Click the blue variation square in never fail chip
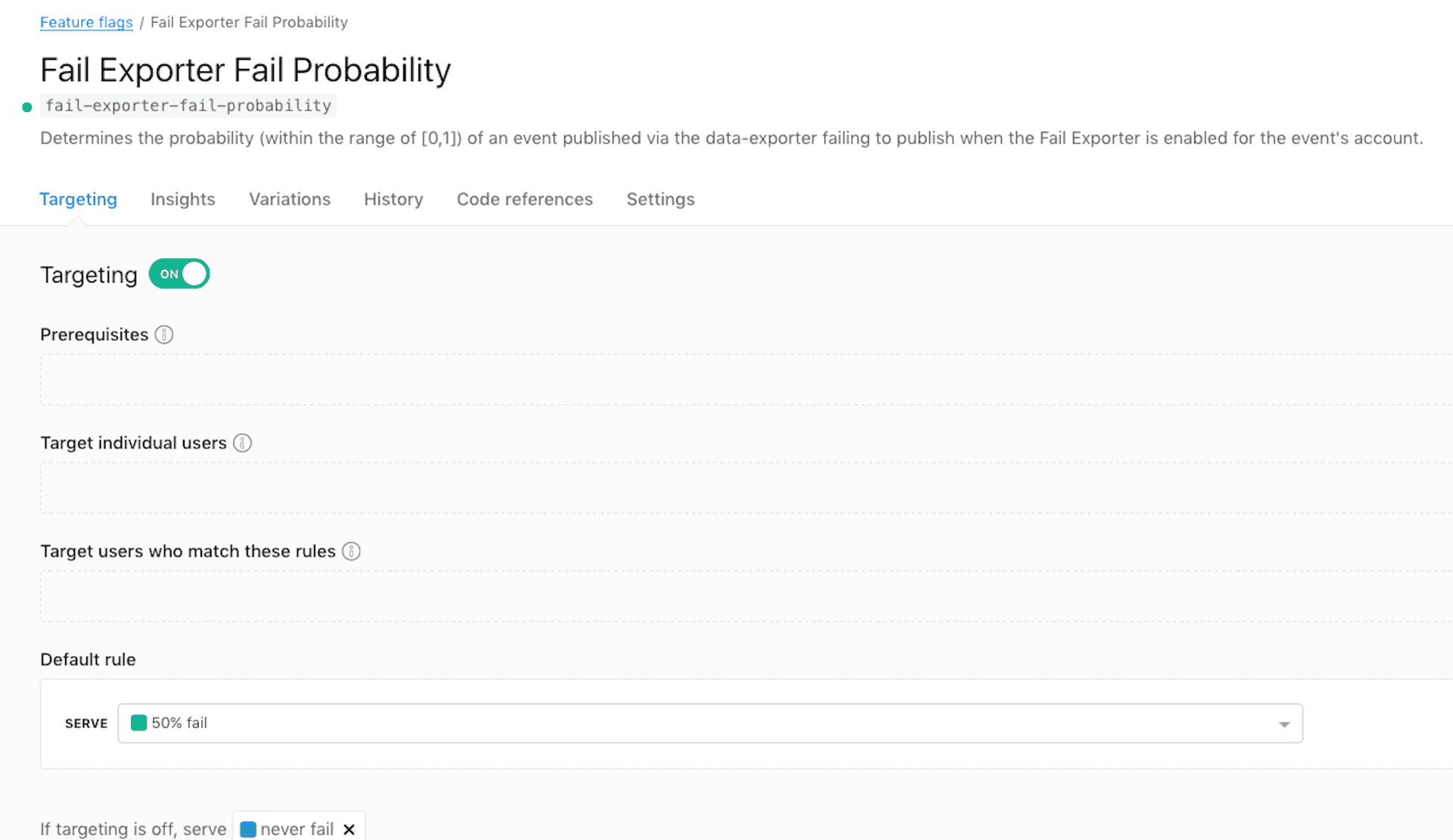The image size is (1453, 840). 247,829
